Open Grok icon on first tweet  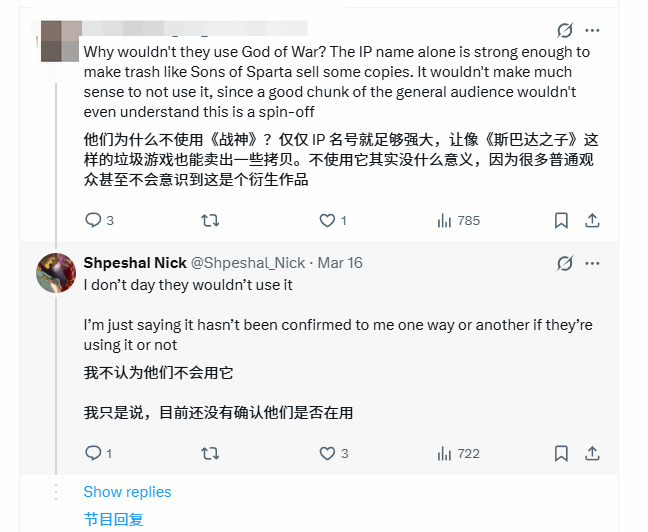click(x=565, y=30)
